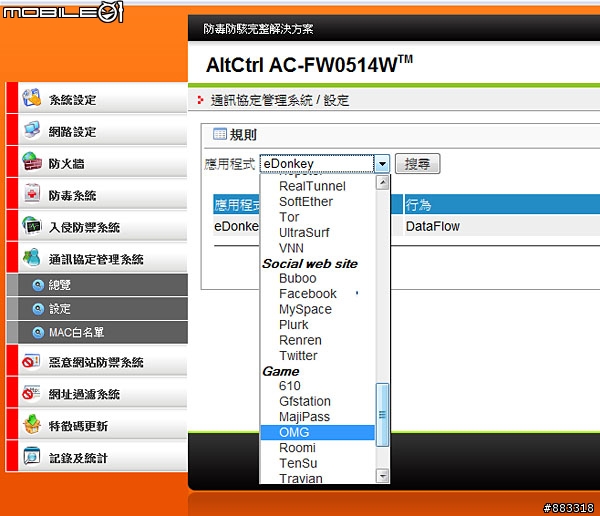
Task: Choose Roomi in the dropdown list
Action: pyautogui.click(x=317, y=447)
